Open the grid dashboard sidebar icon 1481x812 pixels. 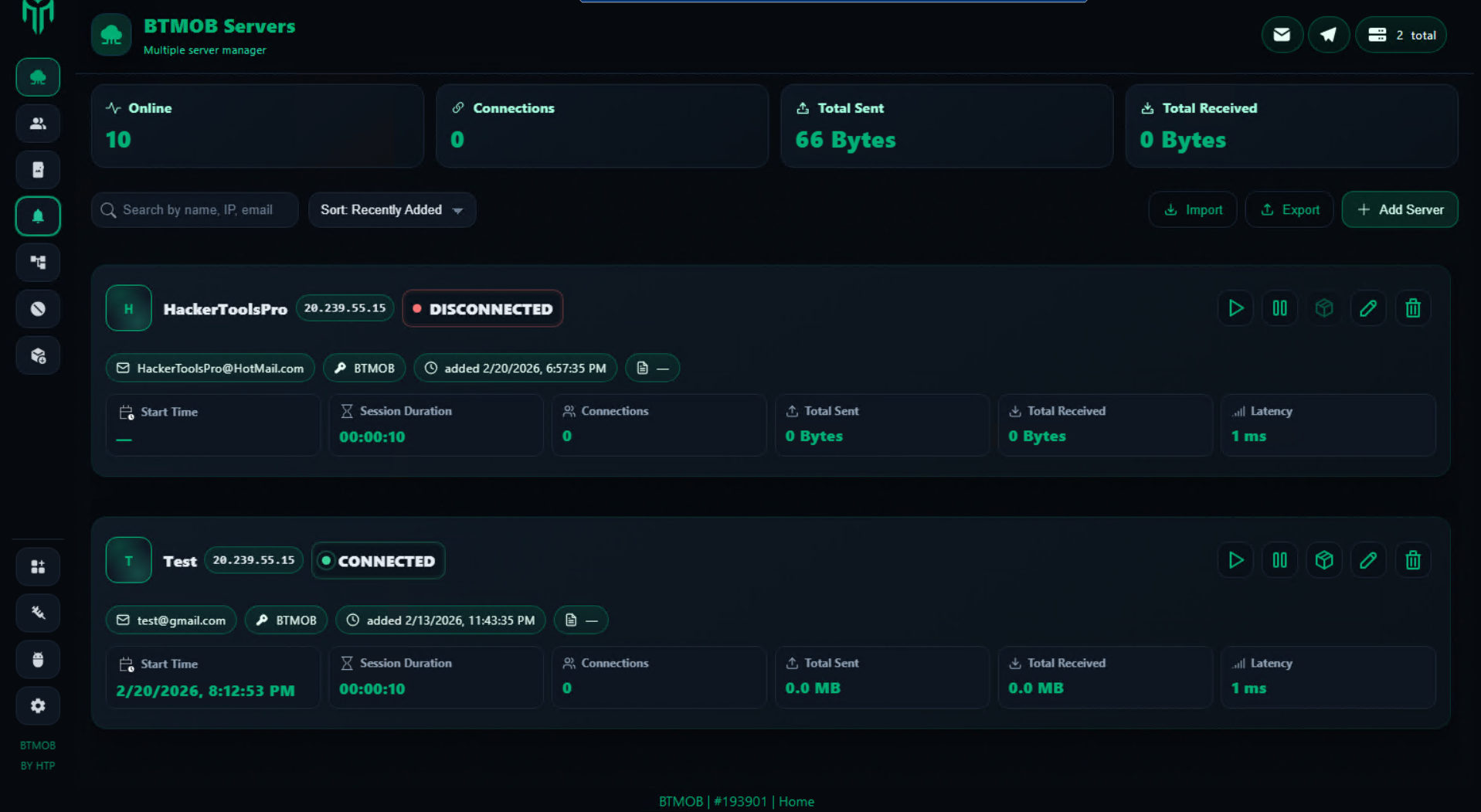38,567
